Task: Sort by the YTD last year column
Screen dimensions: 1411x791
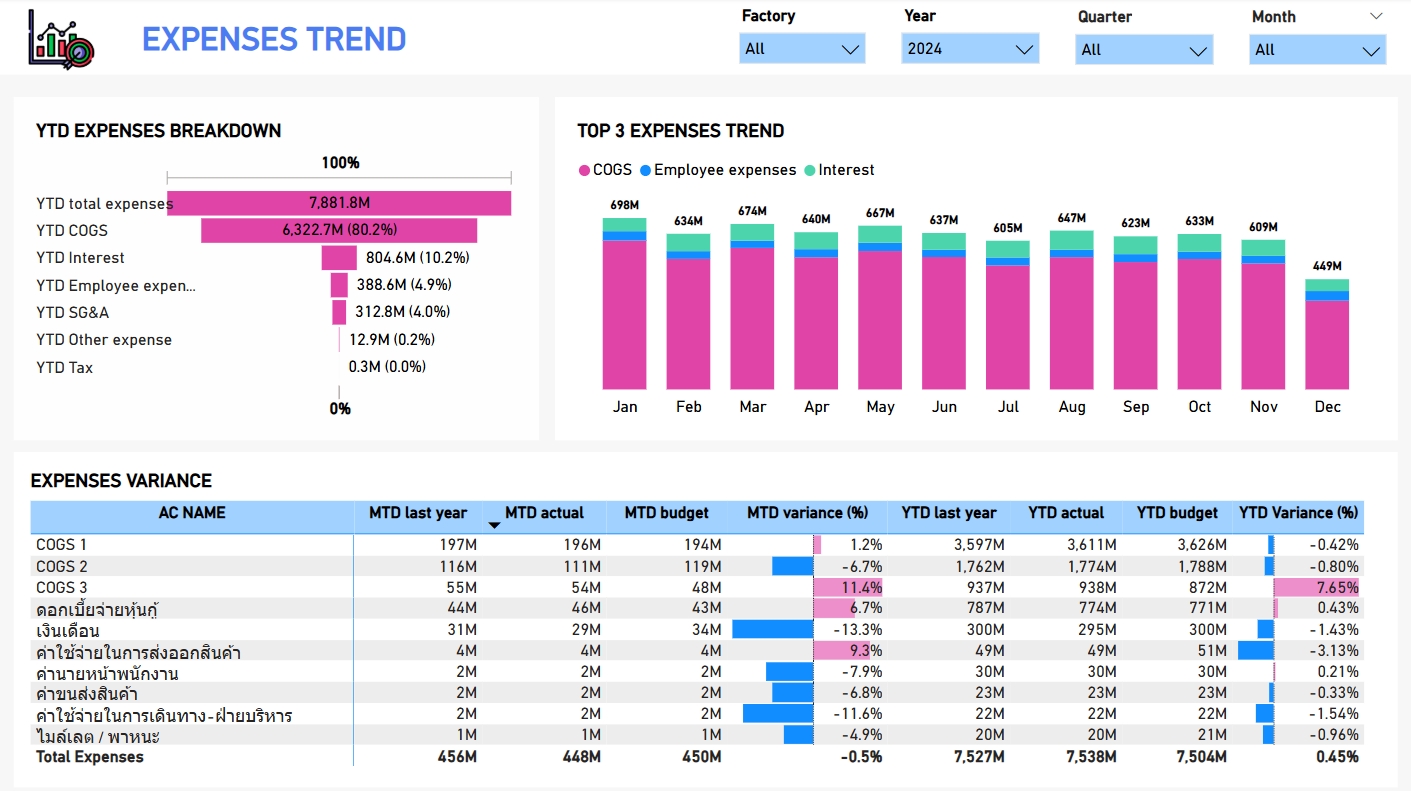Action: tap(948, 513)
